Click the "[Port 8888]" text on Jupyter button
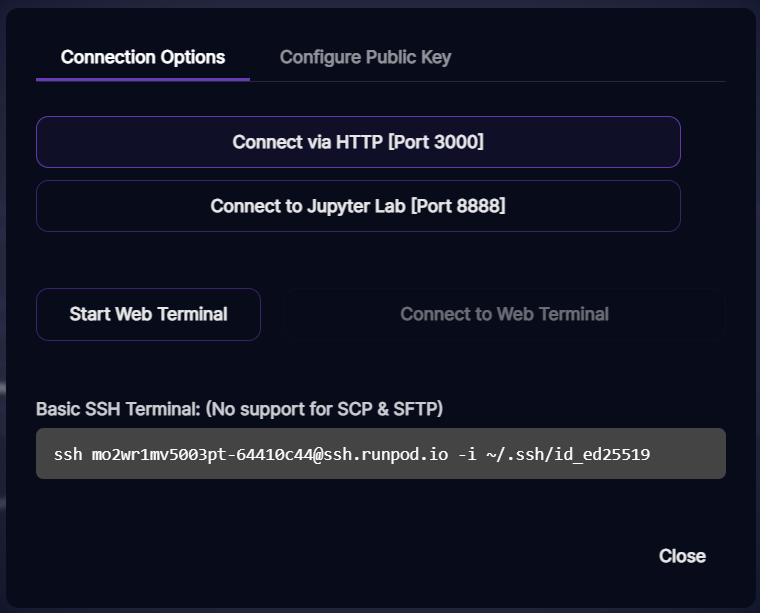This screenshot has width=760, height=613. click(457, 206)
